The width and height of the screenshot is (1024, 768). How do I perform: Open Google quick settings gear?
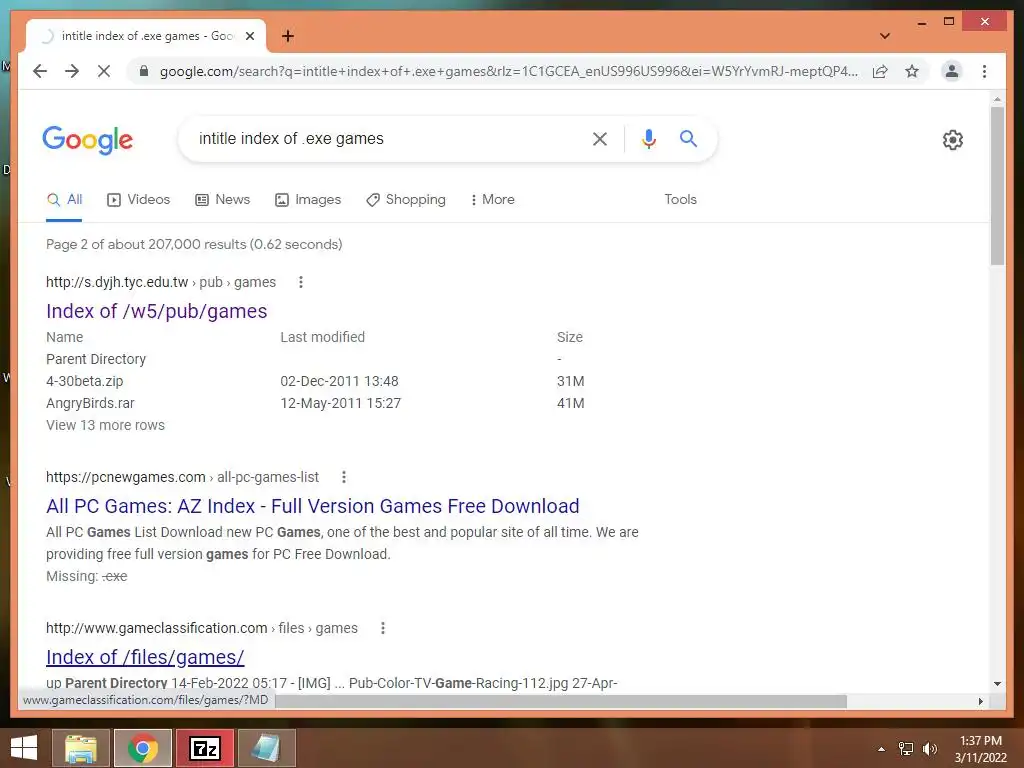pos(953,140)
